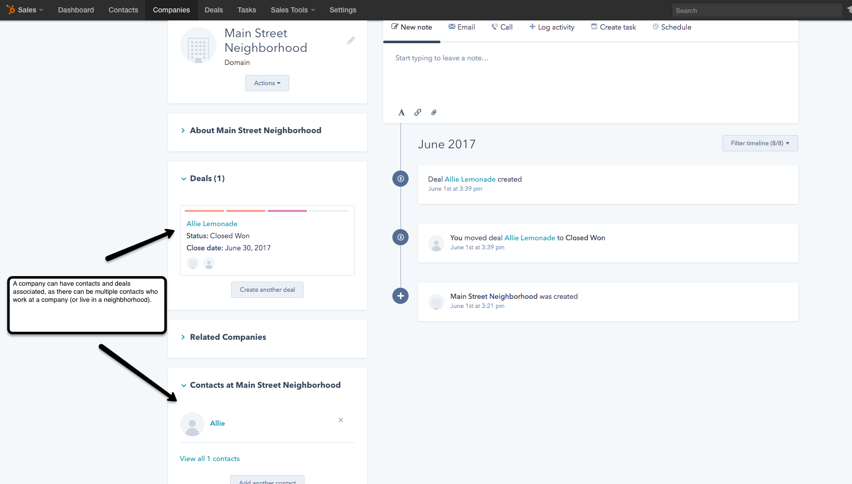Switch to the Email tab
The width and height of the screenshot is (852, 484).
coord(462,27)
